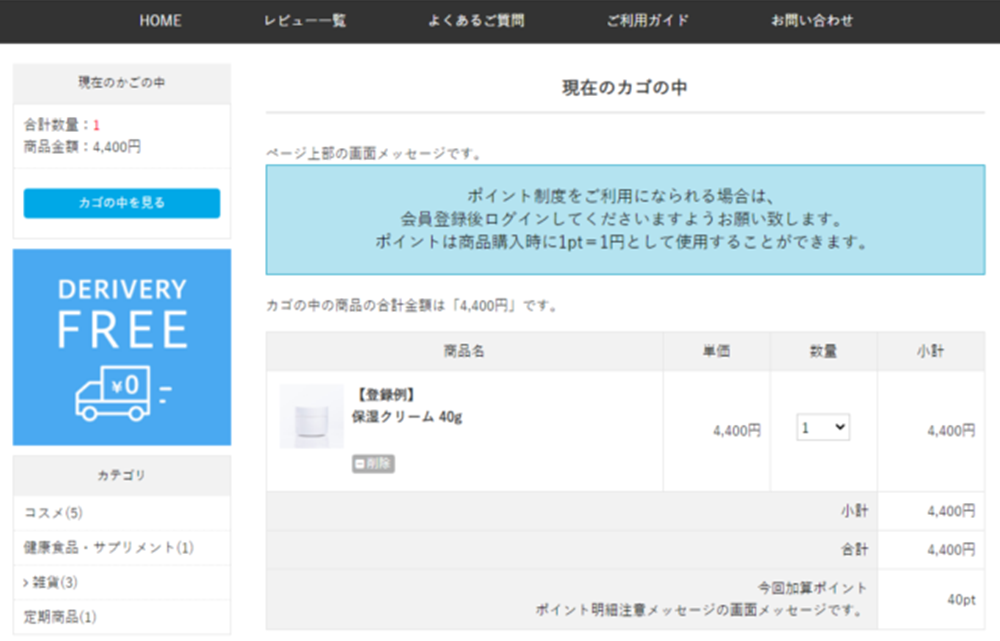Click the truck icon in the delivery banner
Screen dimensions: 1000x641
coord(116,392)
